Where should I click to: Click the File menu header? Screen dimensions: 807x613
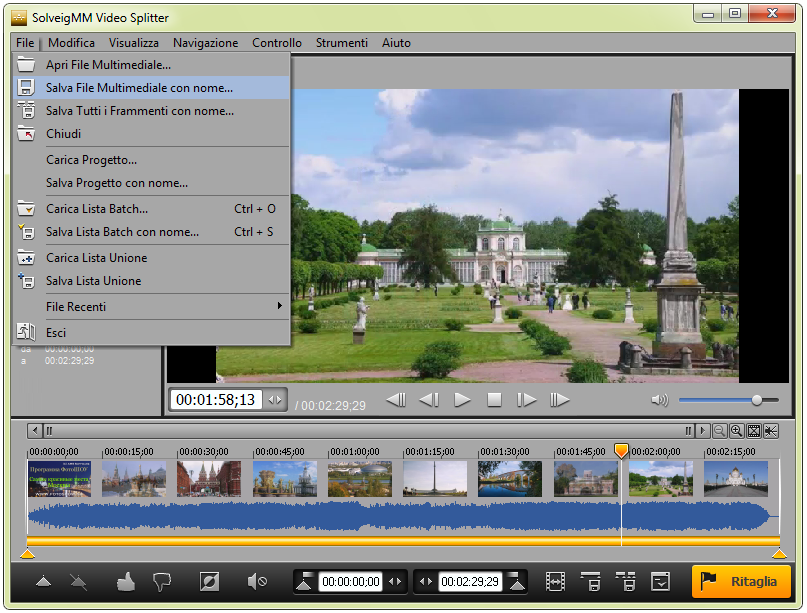click(25, 43)
